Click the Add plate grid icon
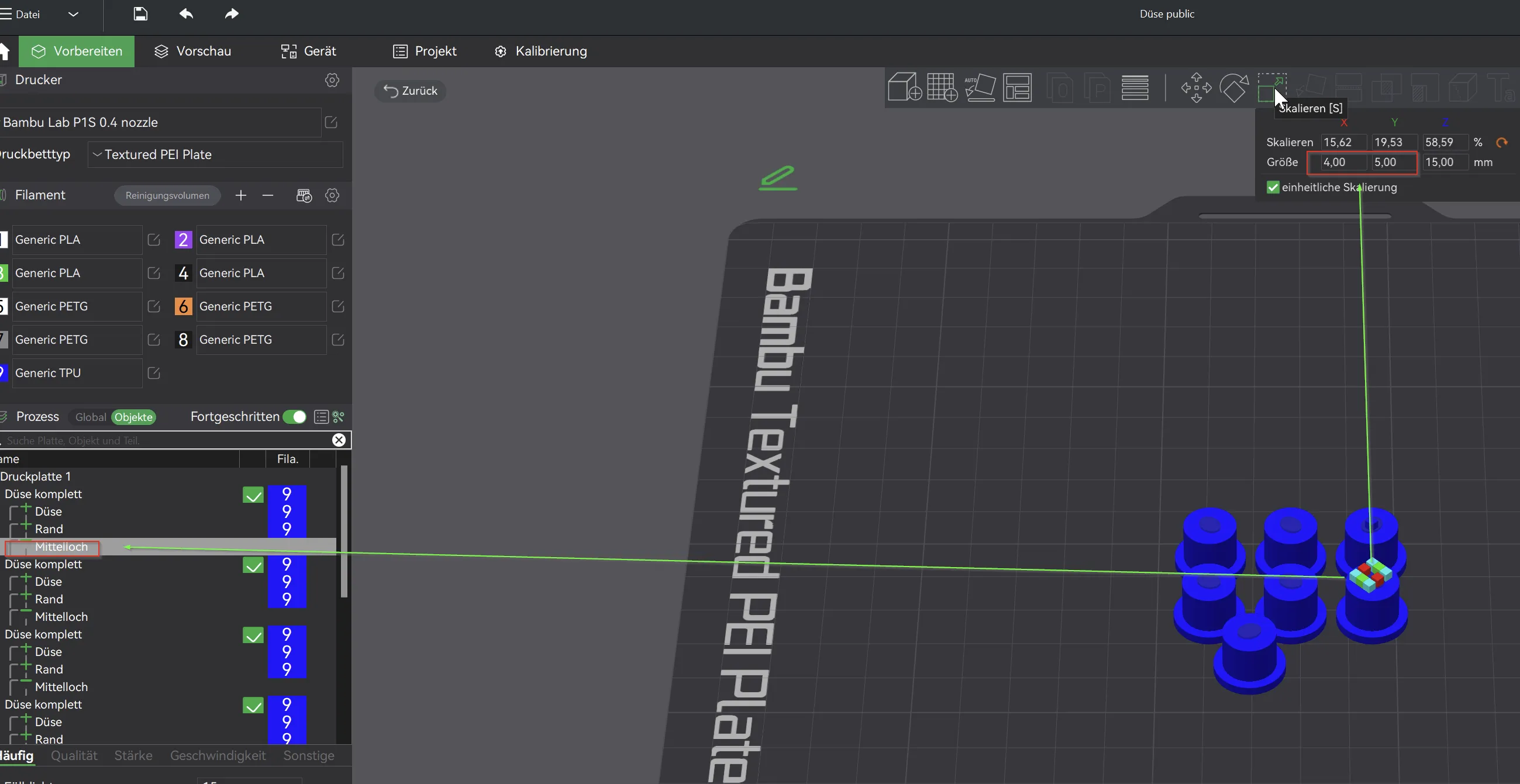 coord(942,87)
